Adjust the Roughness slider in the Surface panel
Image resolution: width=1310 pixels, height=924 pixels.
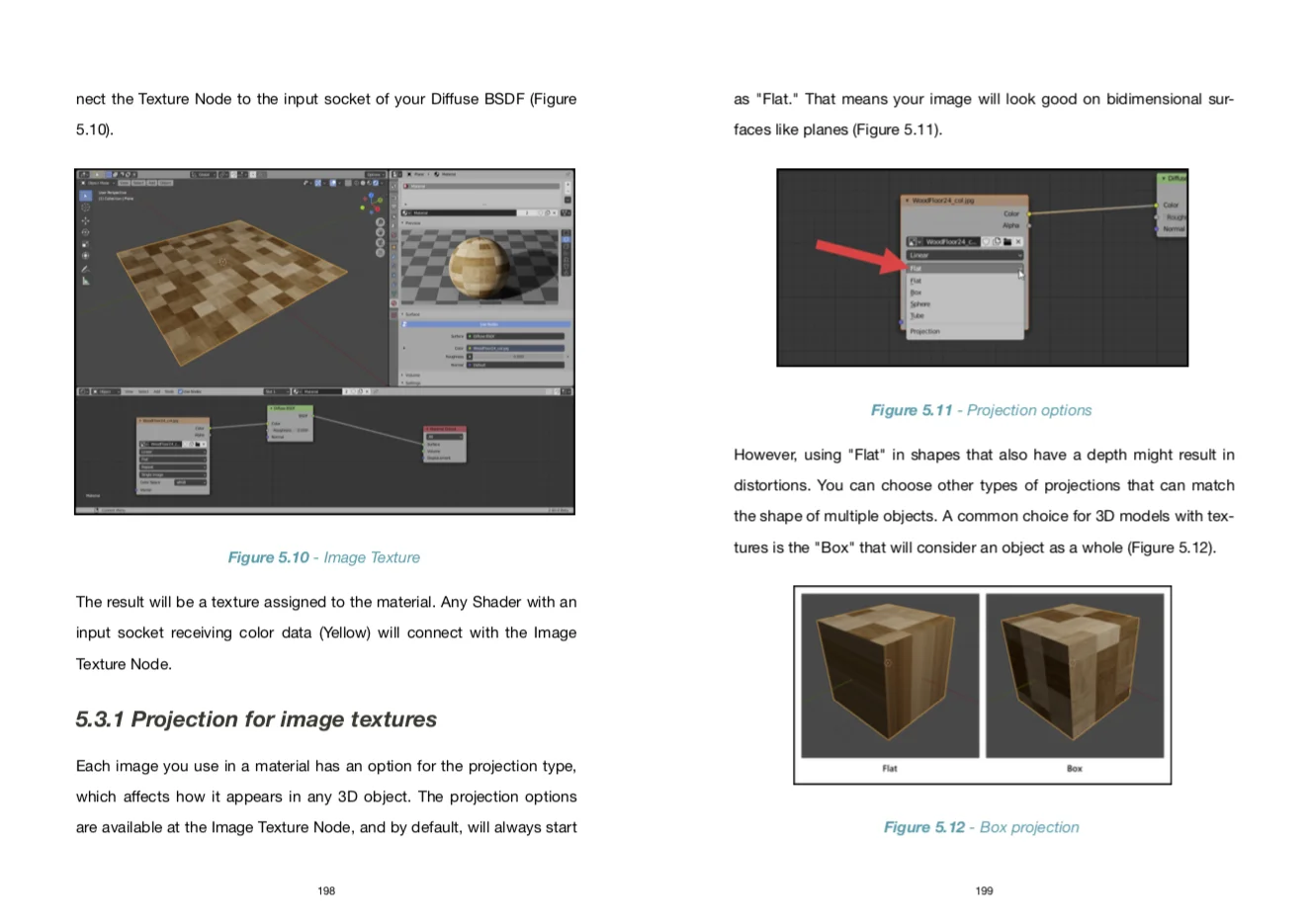(517, 357)
